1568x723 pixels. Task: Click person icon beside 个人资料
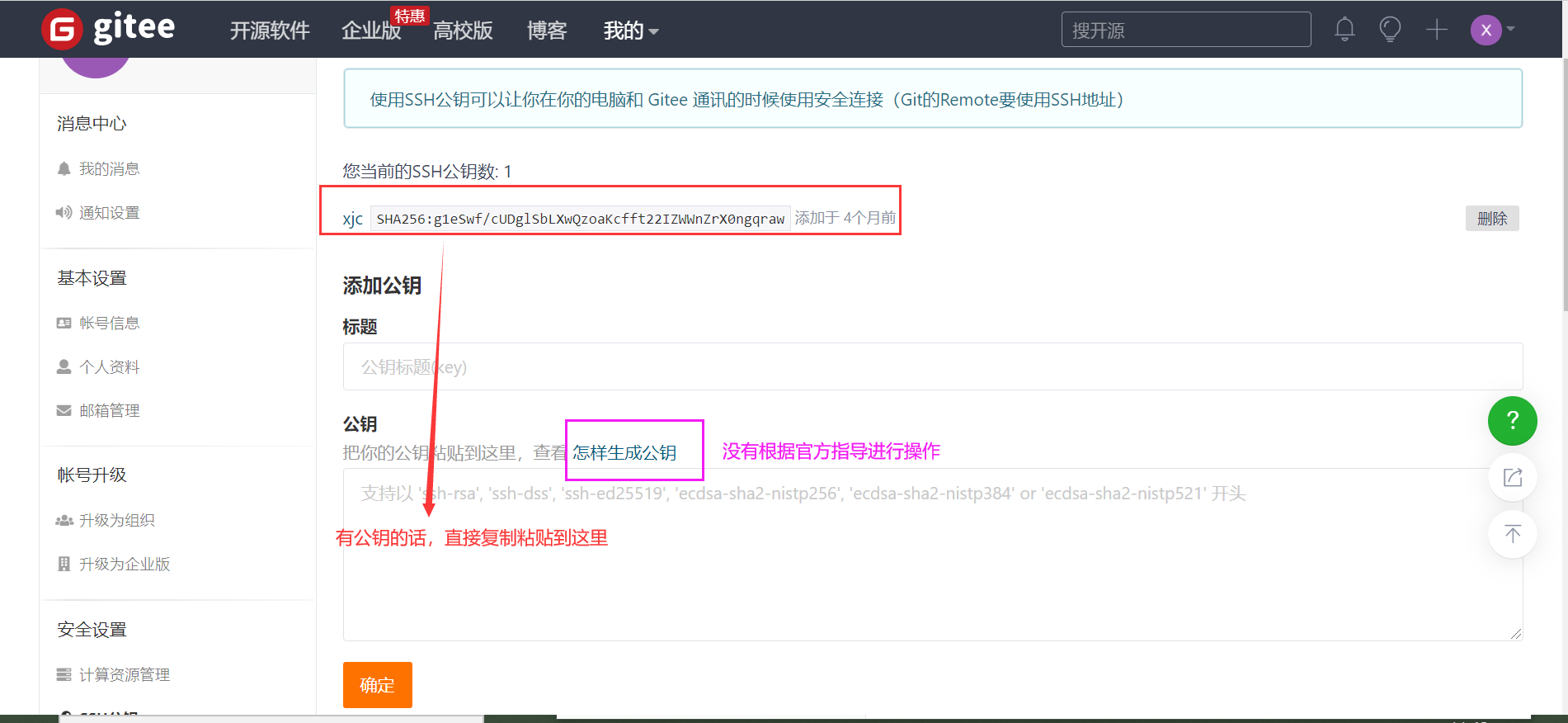click(64, 366)
